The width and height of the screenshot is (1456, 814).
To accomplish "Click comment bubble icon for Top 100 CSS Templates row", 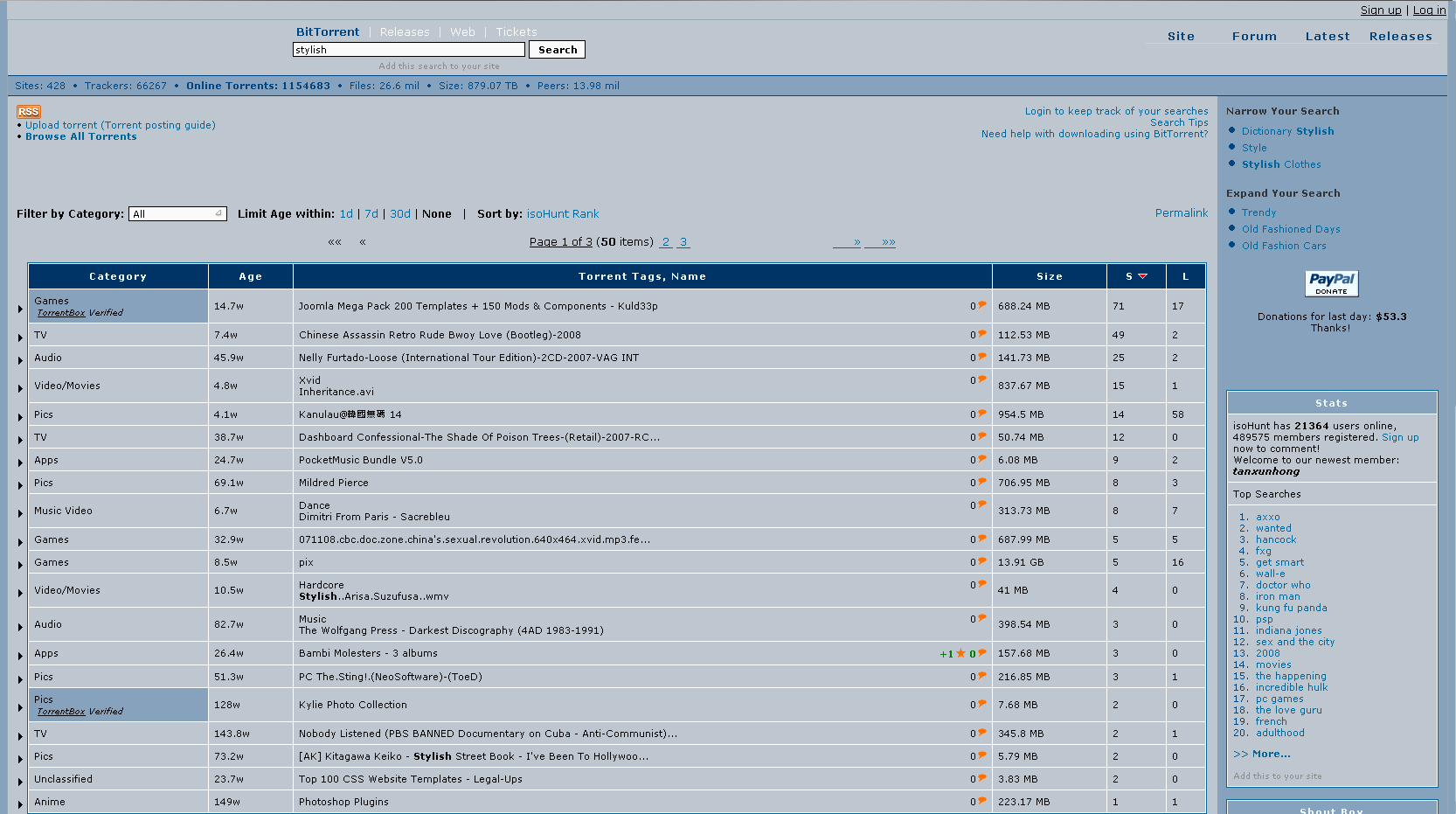I will [x=982, y=778].
